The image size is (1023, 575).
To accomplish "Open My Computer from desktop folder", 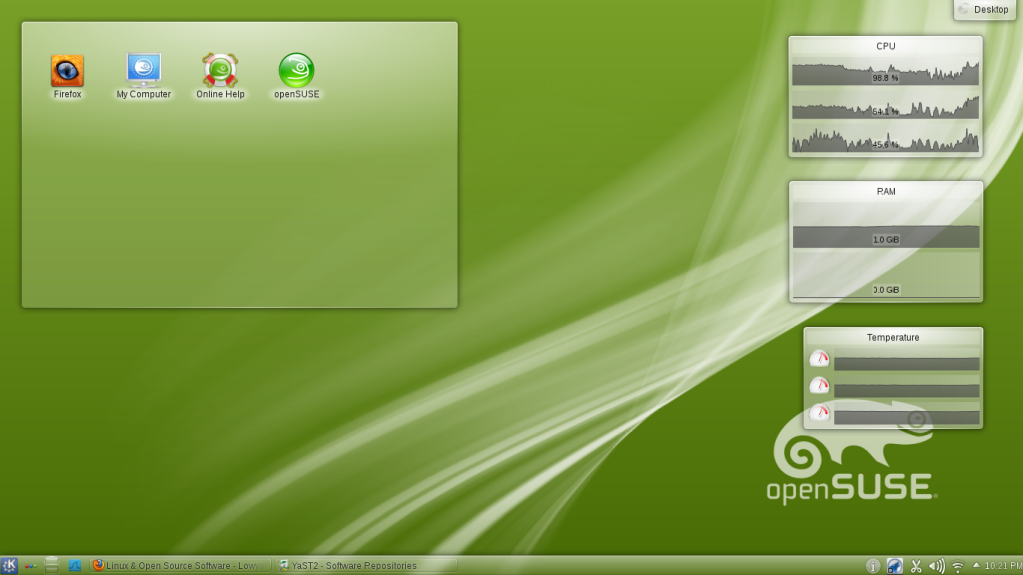I will pyautogui.click(x=143, y=71).
